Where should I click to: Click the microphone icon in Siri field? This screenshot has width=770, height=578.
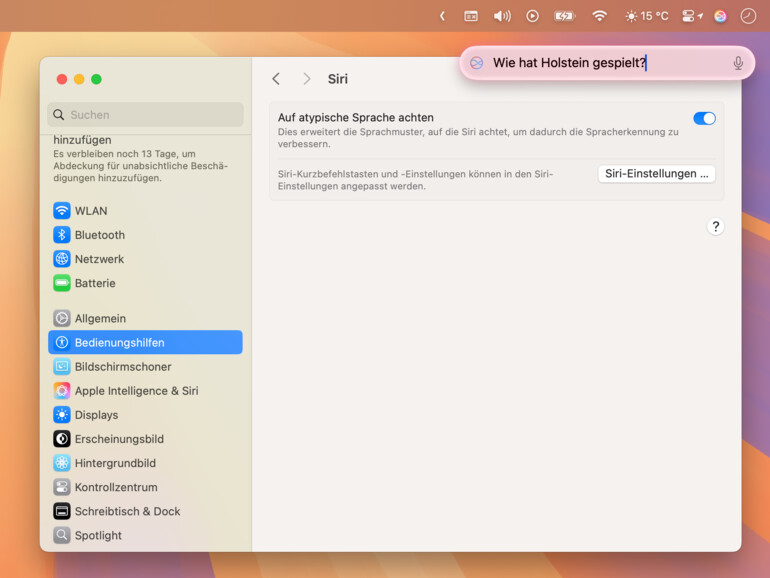point(738,63)
